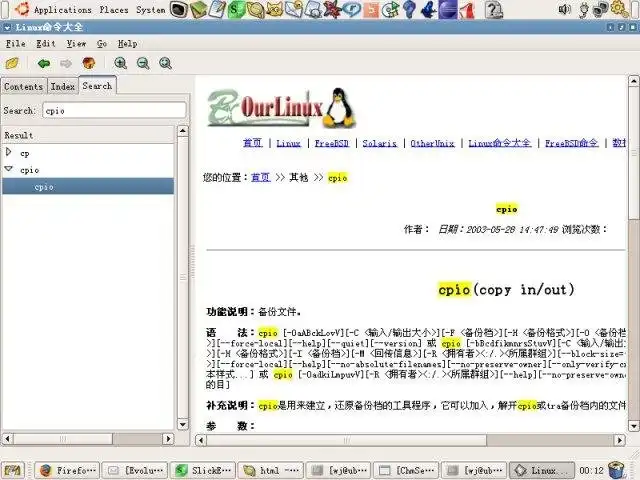Open the View menu

(x=76, y=43)
